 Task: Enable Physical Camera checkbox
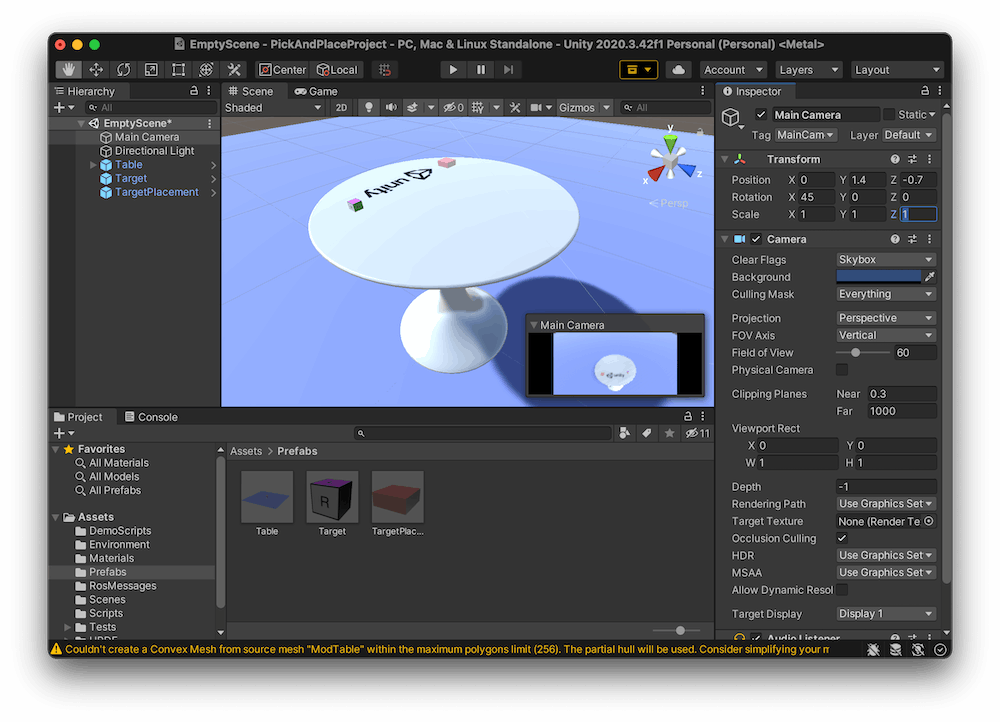coord(842,370)
